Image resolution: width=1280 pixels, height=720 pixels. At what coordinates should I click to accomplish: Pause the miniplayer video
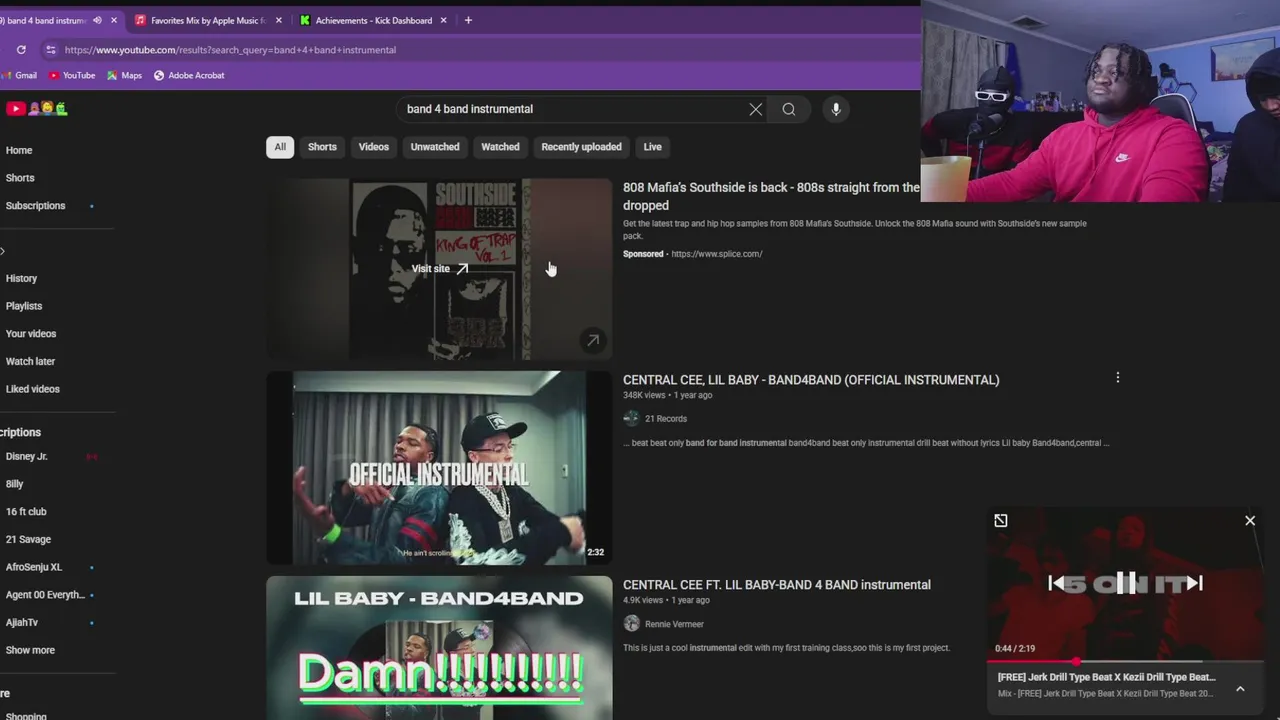tap(1126, 583)
